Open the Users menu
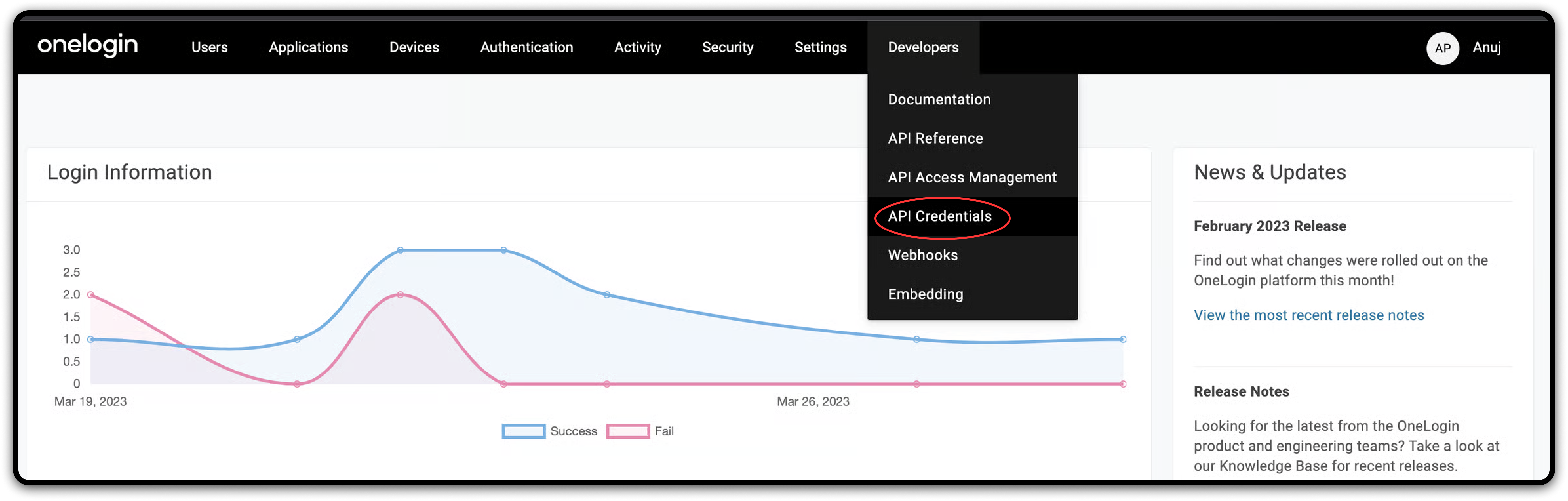Image resolution: width=1568 pixels, height=501 pixels. (209, 48)
